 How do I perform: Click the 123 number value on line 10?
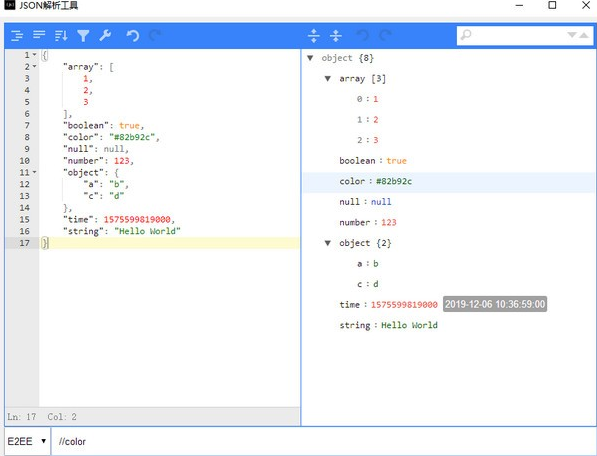click(121, 161)
